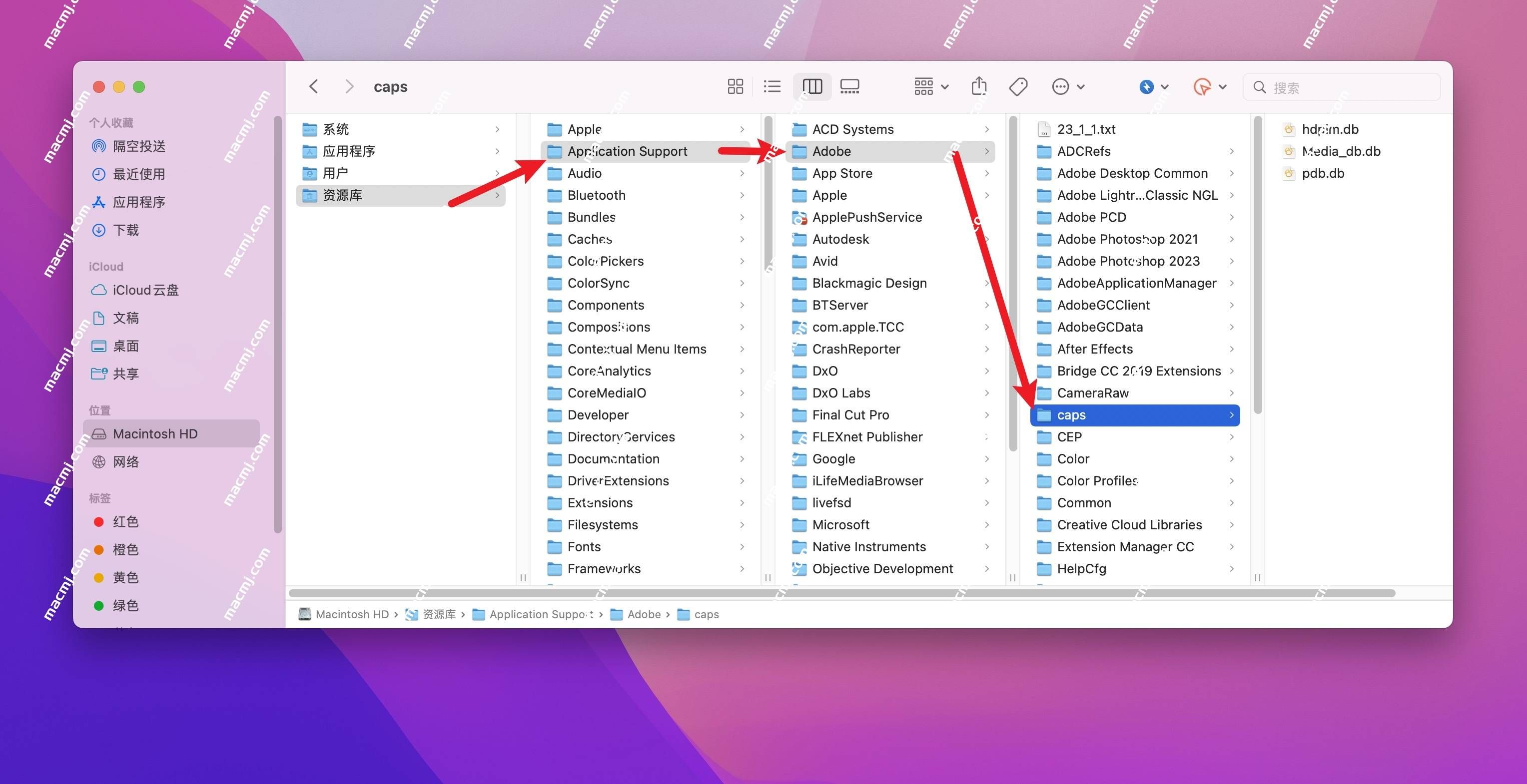1527x784 pixels.
Task: Click the search field
Action: tap(1342, 87)
